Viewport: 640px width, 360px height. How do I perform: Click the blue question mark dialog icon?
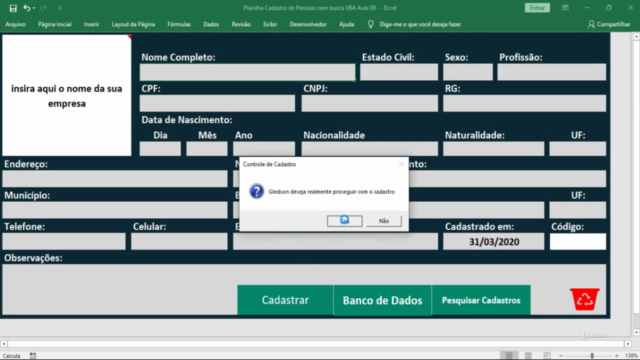(x=257, y=191)
